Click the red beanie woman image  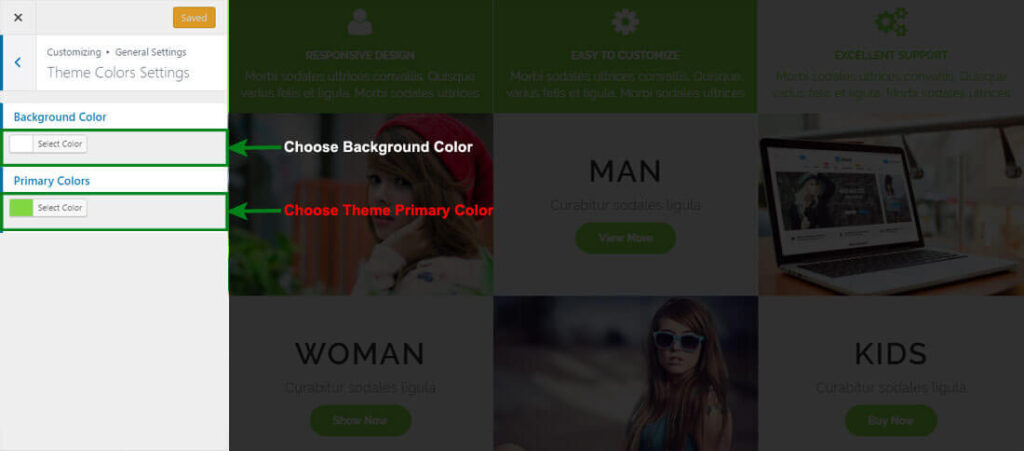361,204
